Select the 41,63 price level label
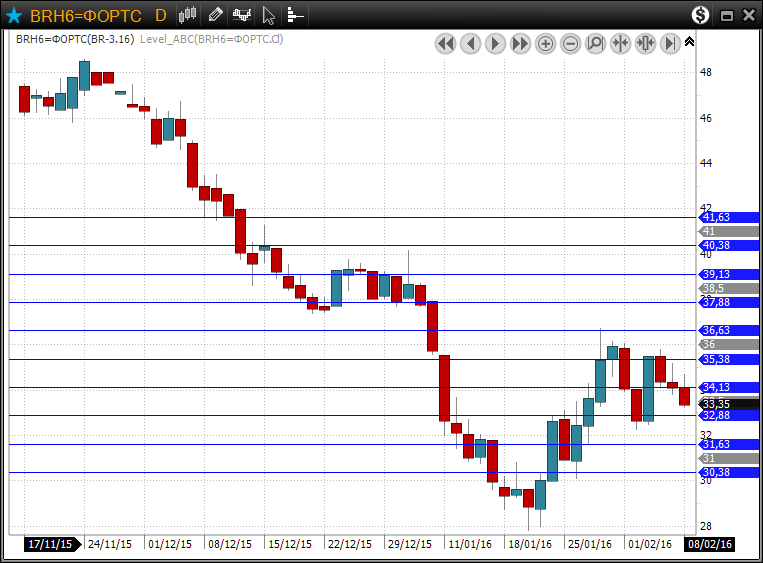 click(716, 217)
